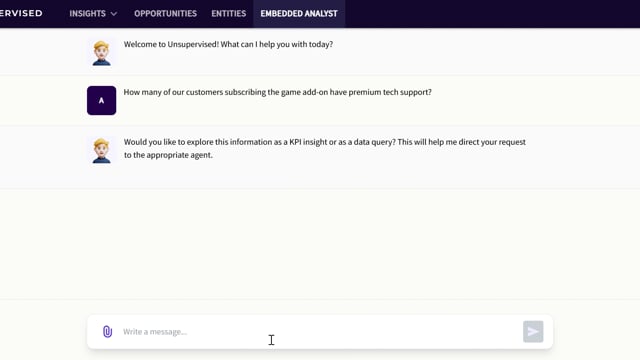Focus the Write a message input field
640x360 pixels.
tap(320, 331)
